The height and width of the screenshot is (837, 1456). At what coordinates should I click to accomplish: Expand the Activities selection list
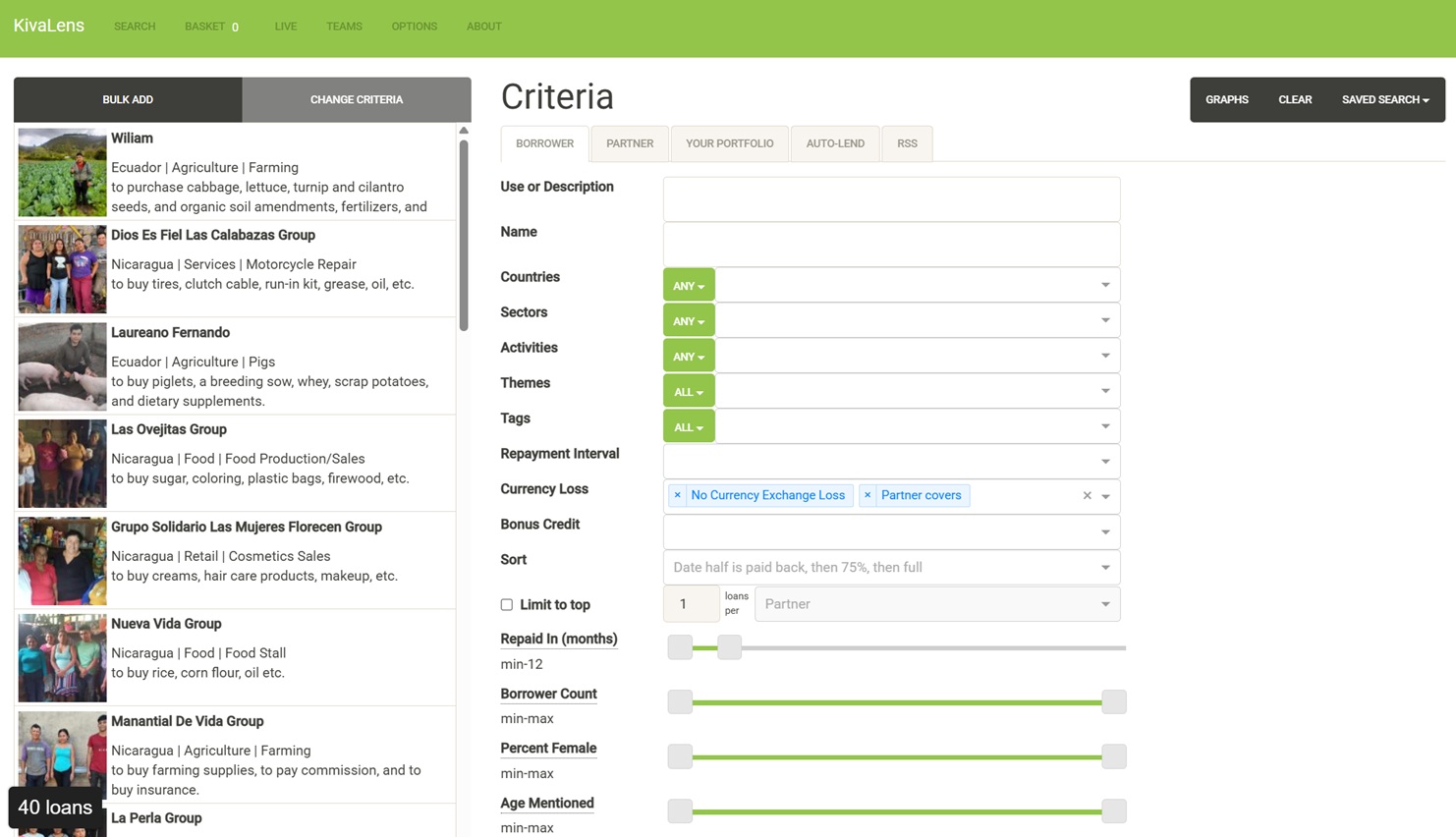click(x=1105, y=356)
